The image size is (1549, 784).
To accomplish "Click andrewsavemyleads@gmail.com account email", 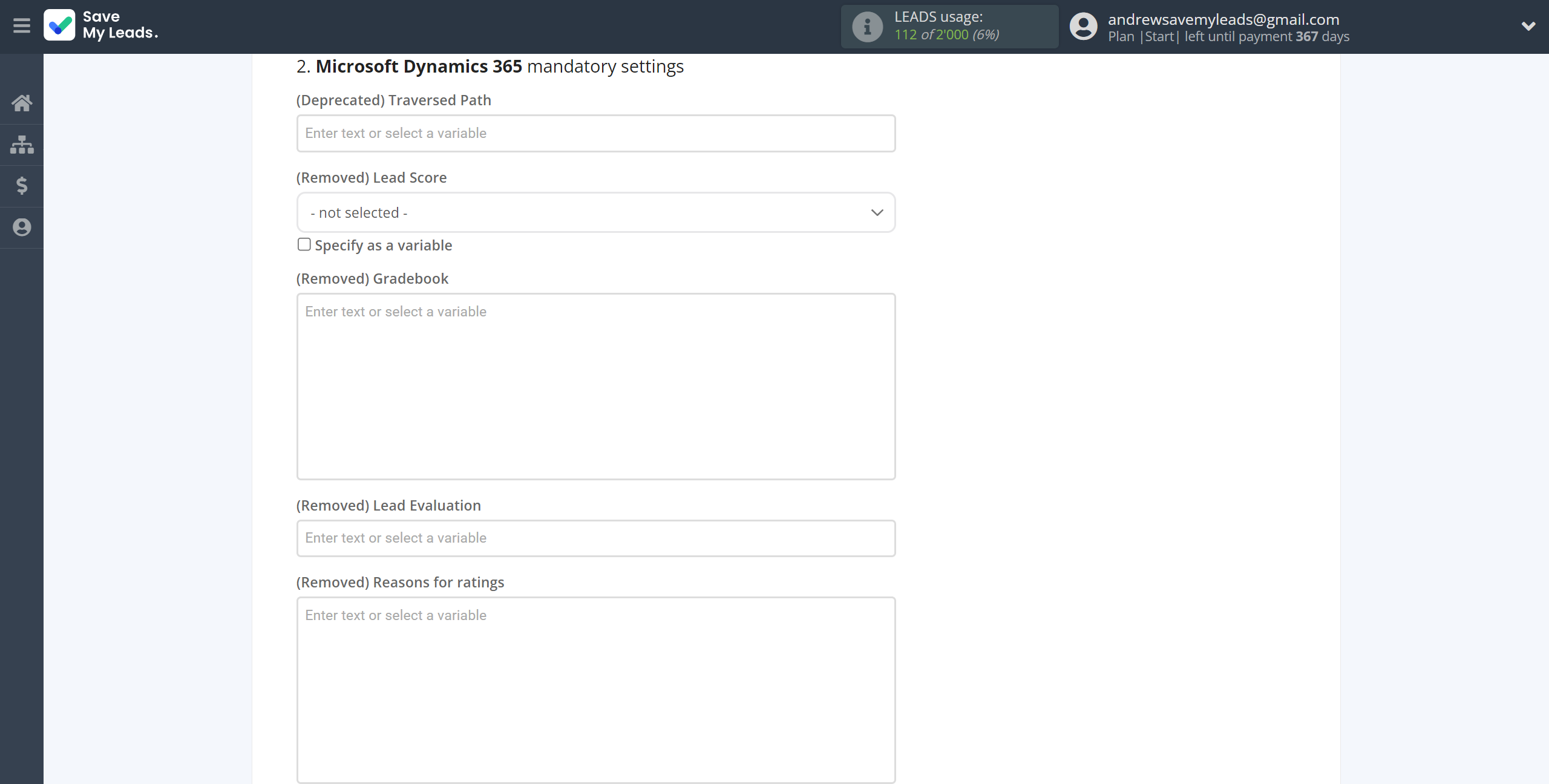I will (x=1223, y=19).
